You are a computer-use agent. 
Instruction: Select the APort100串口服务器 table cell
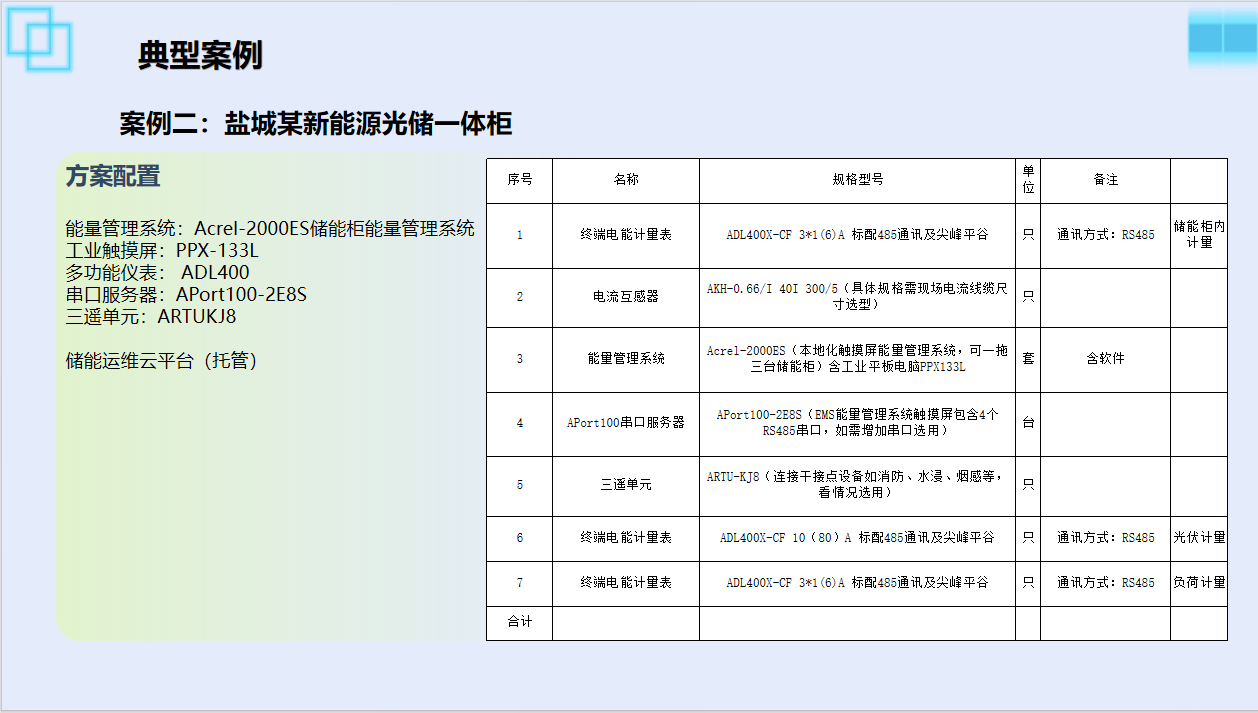[x=626, y=423]
